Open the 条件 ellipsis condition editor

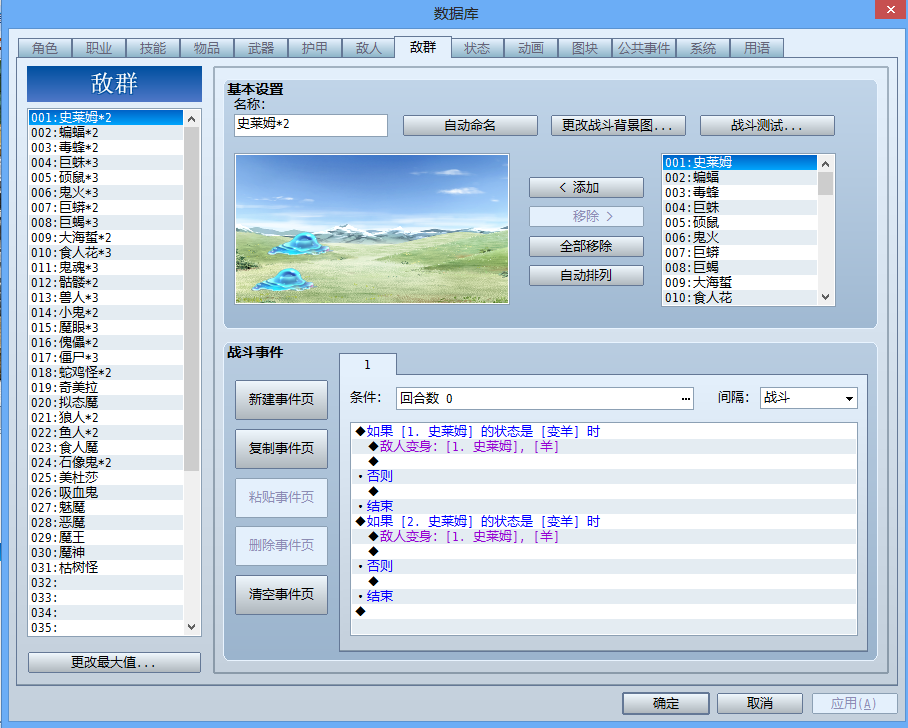pyautogui.click(x=686, y=398)
